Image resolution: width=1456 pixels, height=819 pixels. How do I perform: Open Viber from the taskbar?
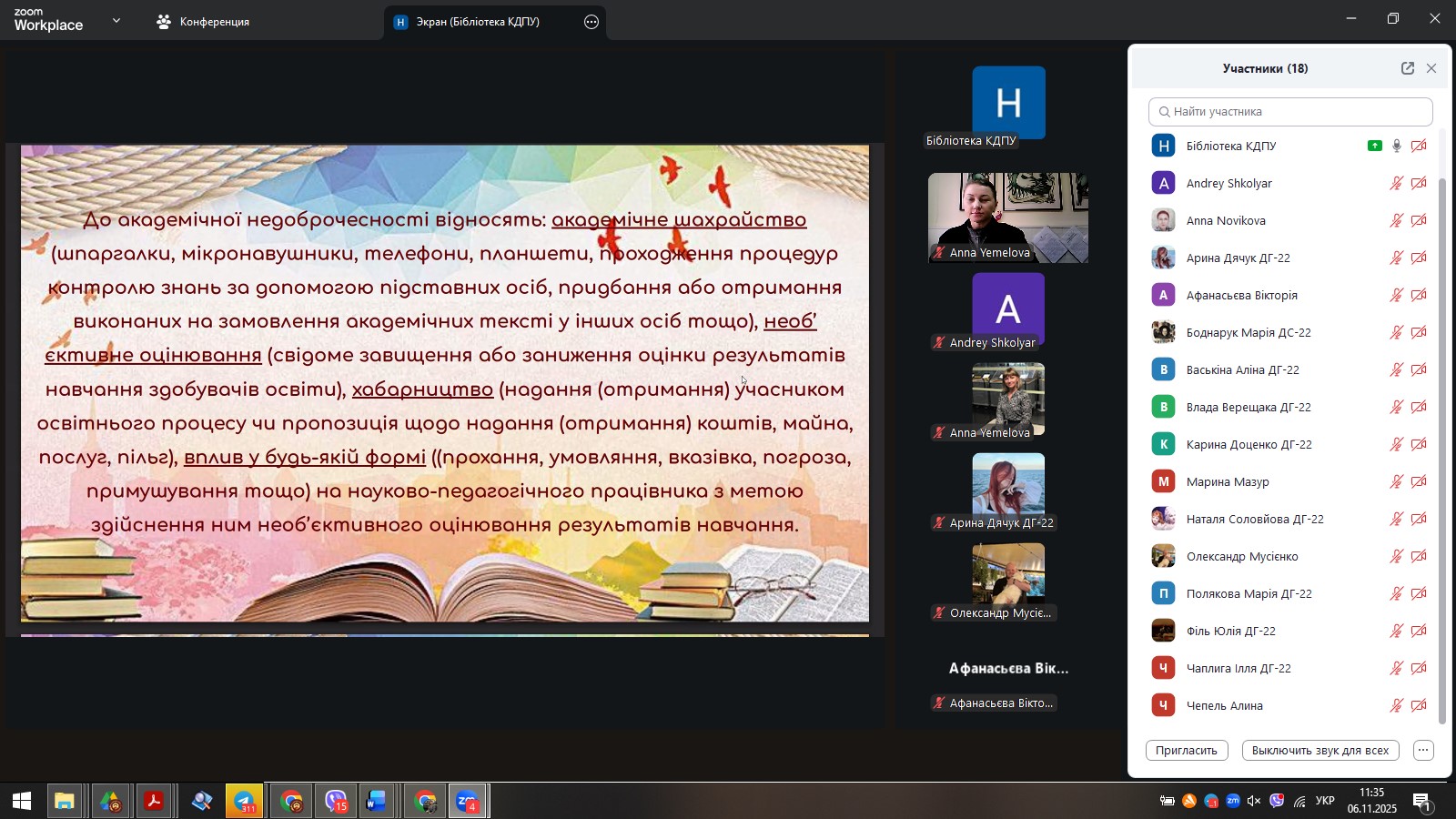coord(336,802)
